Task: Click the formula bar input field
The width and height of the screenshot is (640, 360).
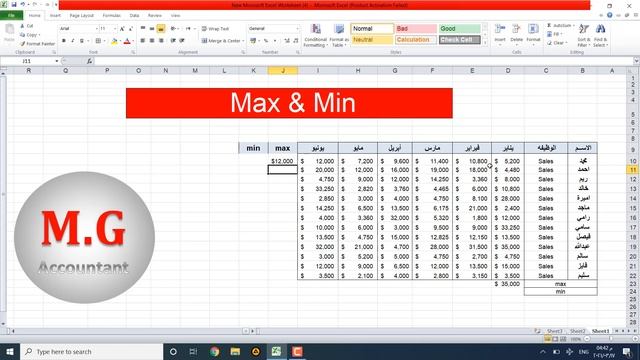Action: click(x=363, y=61)
